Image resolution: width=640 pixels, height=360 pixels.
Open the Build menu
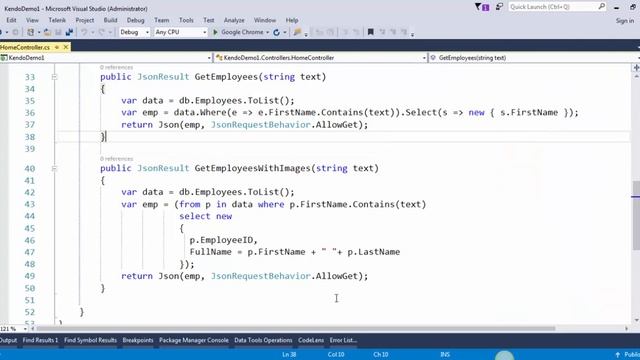(110, 20)
